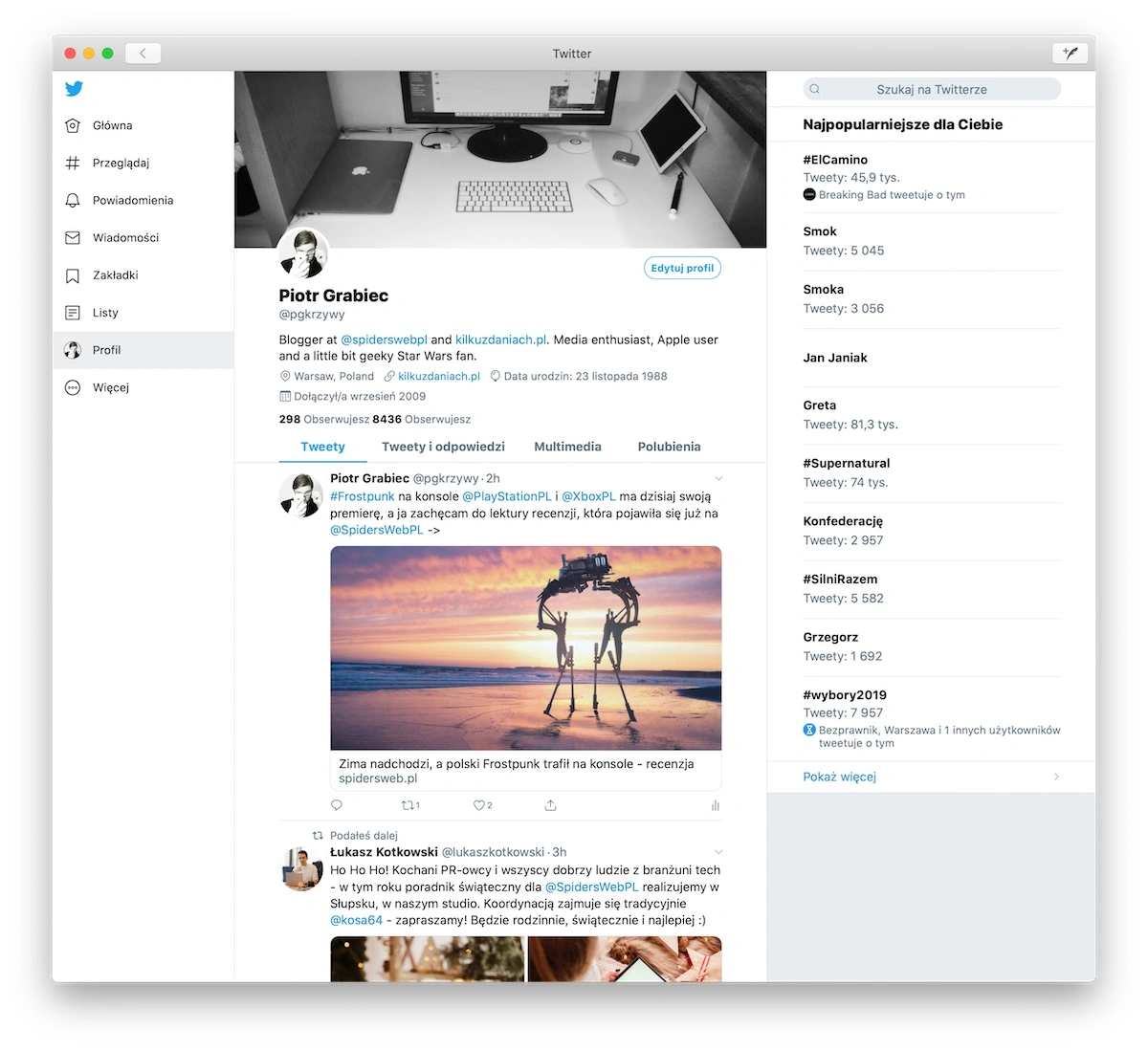Open Zakładki bookmark icon
1148x1051 pixels.
[x=73, y=275]
